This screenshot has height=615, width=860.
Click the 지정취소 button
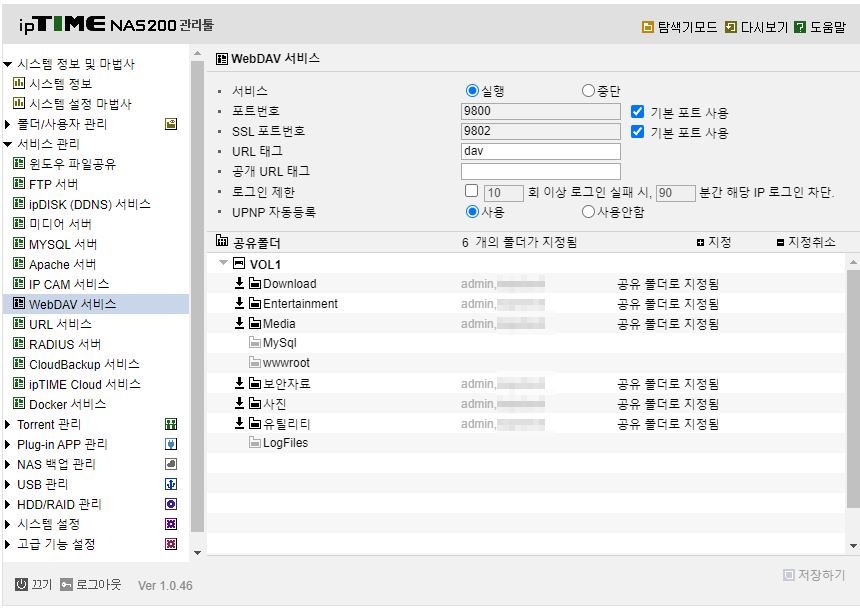pyautogui.click(x=806, y=242)
